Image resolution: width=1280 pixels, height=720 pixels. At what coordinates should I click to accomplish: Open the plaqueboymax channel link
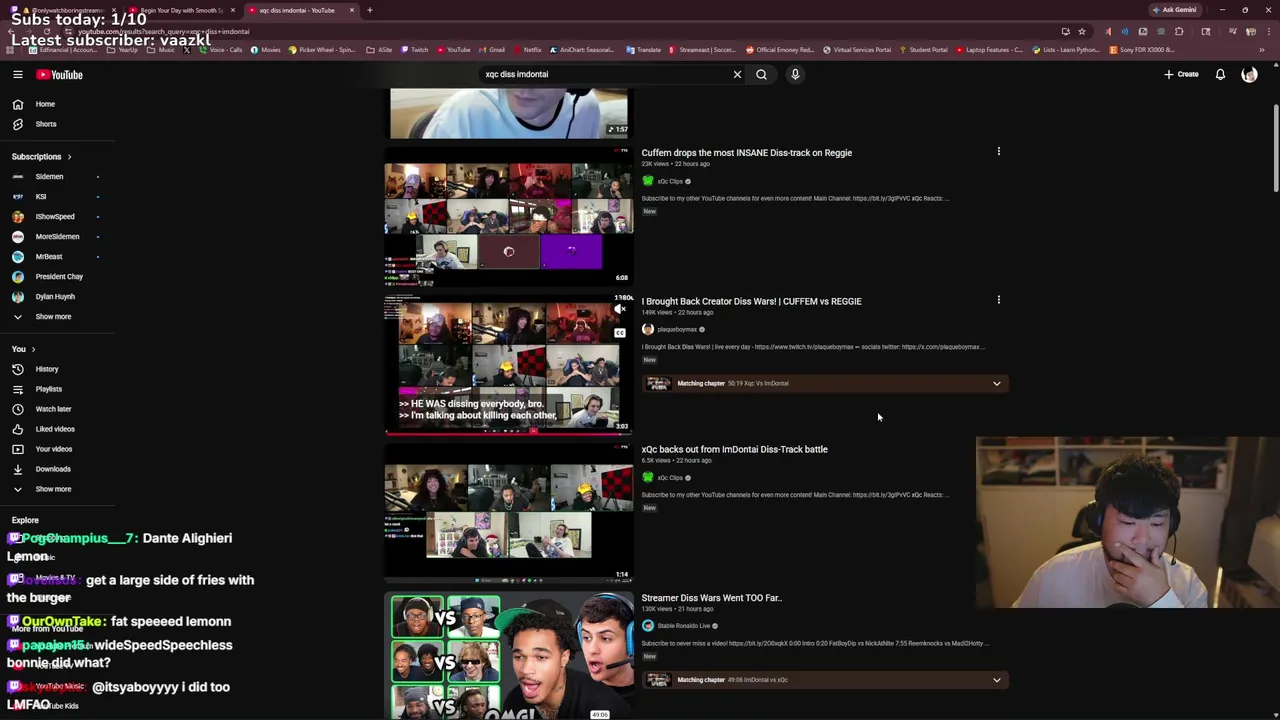coord(677,330)
